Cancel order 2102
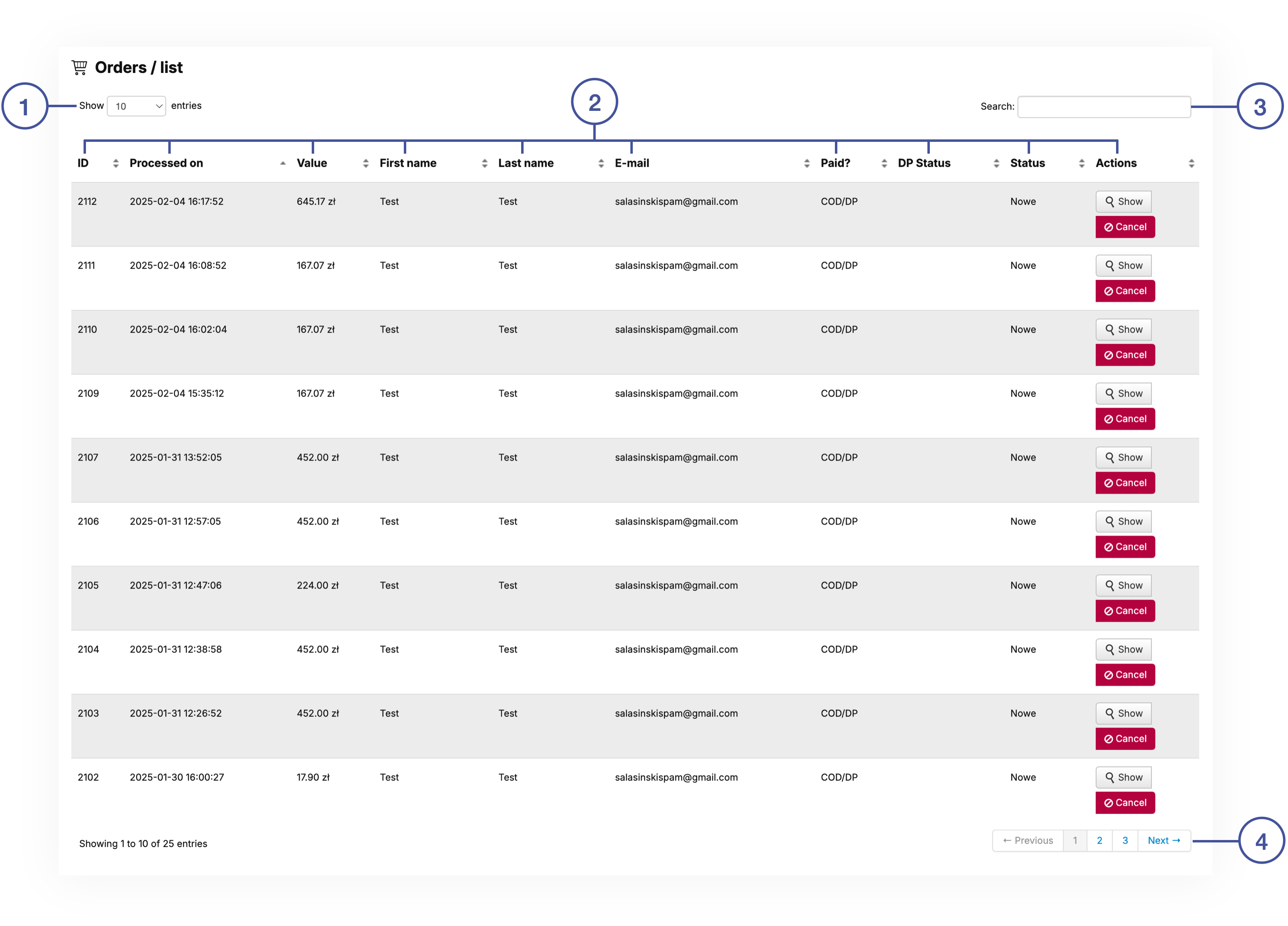 click(x=1125, y=803)
